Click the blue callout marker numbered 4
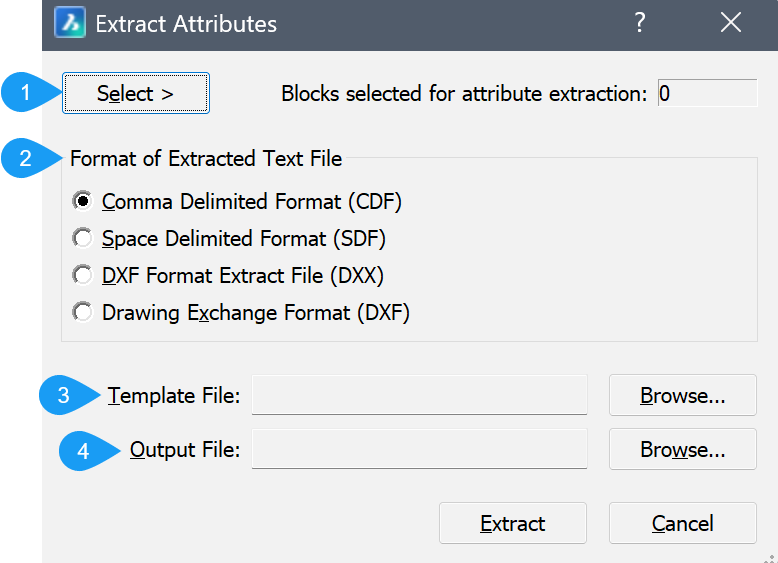Screen dimensions: 778x563 (x=85, y=451)
